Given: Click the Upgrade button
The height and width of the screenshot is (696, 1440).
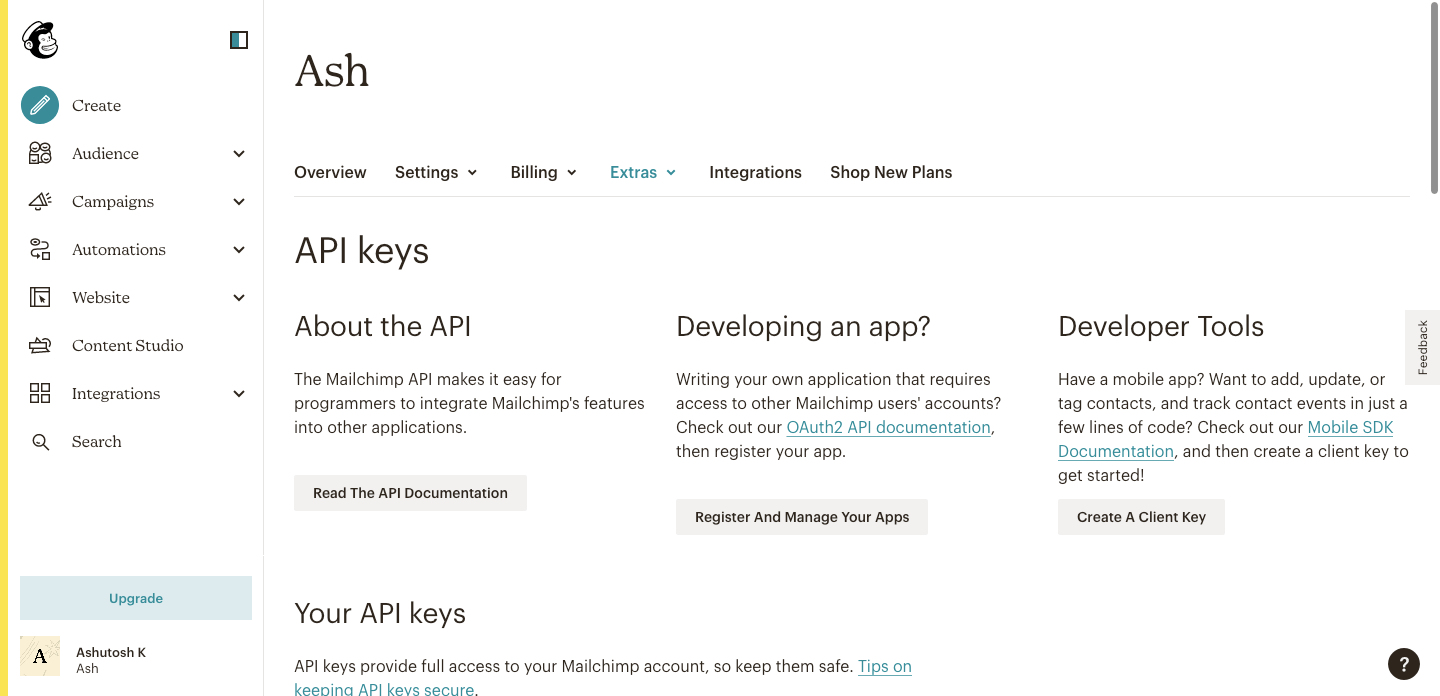Looking at the screenshot, I should click(x=136, y=598).
